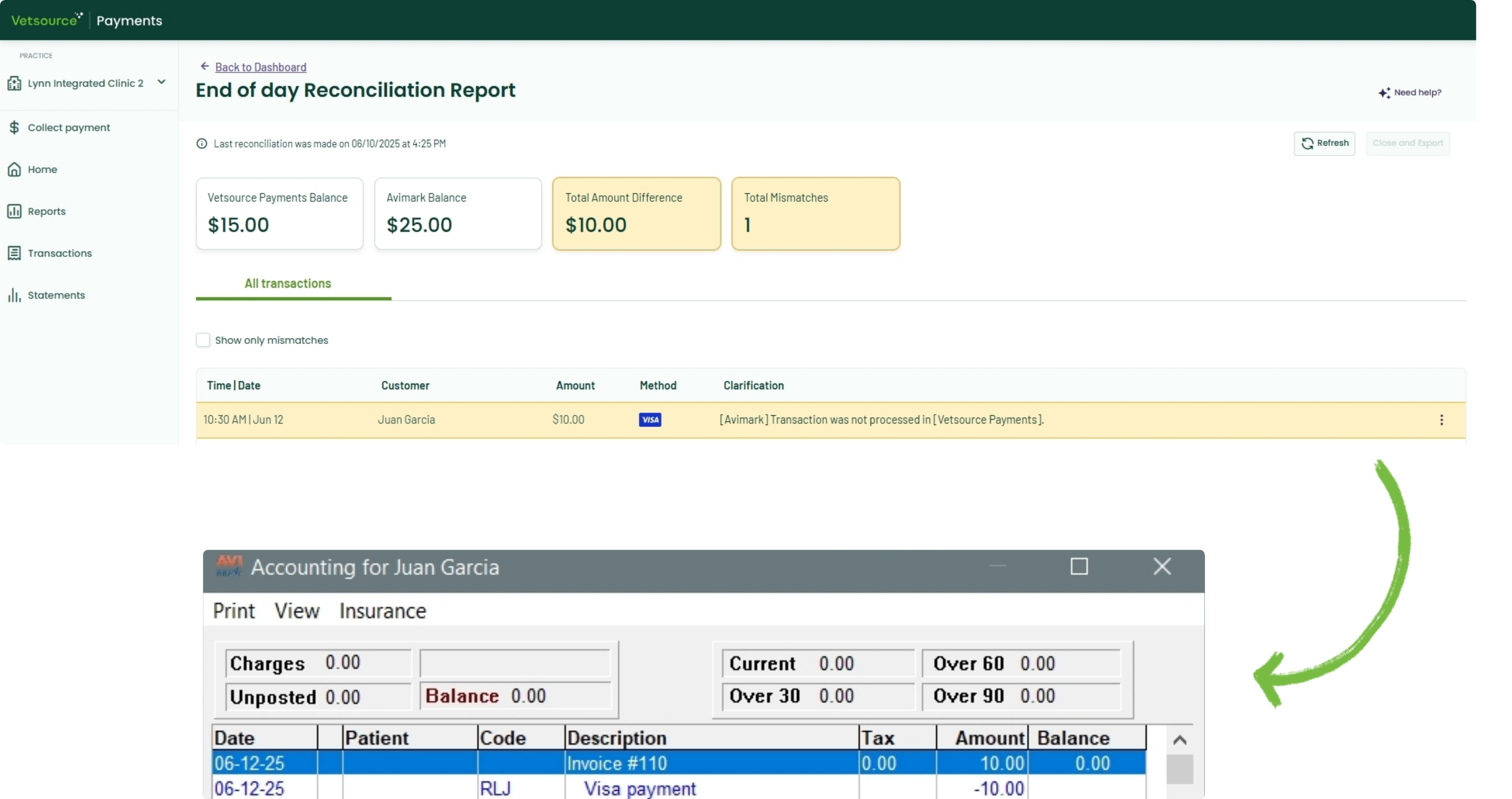
Task: Expand Lynn Integrated Clinic 2 dropdown
Action: (x=161, y=82)
